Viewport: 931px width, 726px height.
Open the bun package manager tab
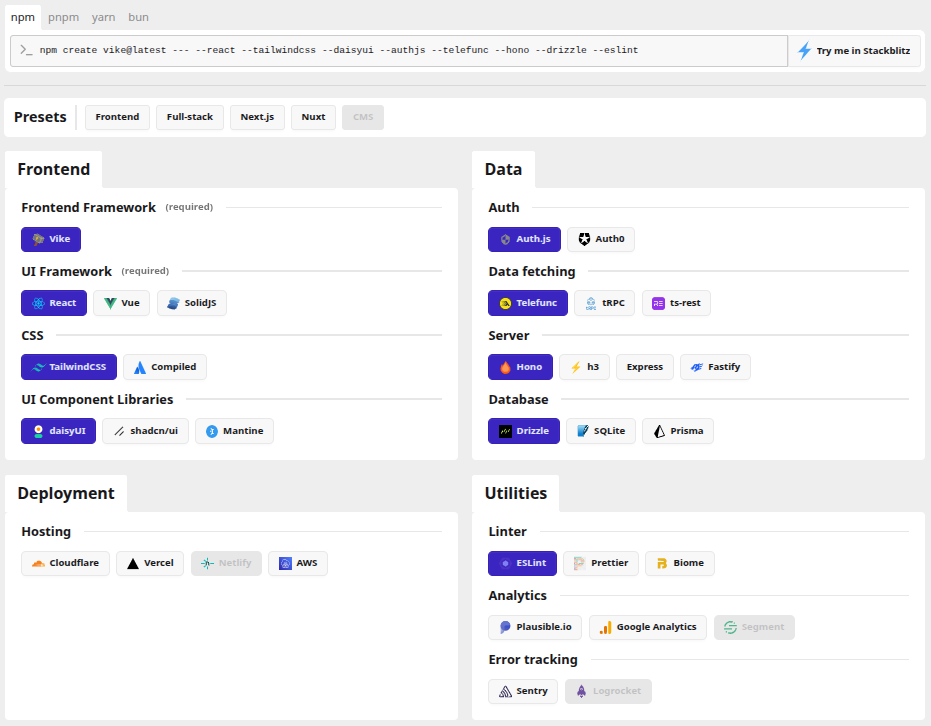click(x=138, y=17)
